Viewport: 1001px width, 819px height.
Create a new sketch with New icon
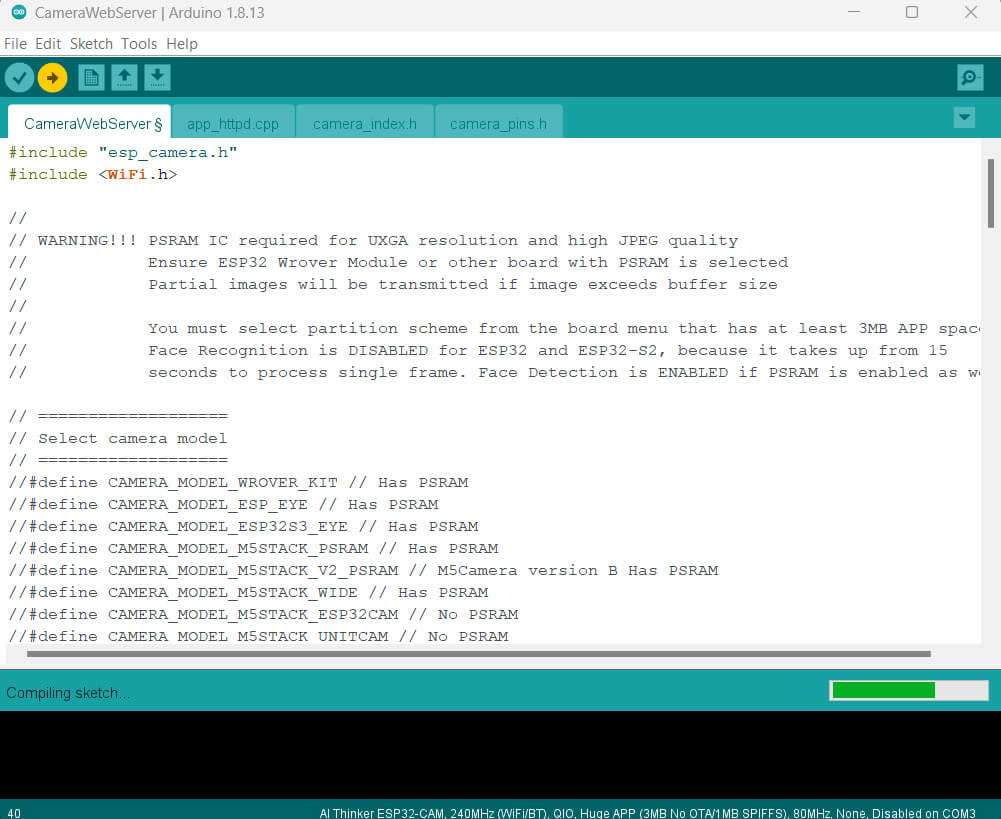coord(91,77)
